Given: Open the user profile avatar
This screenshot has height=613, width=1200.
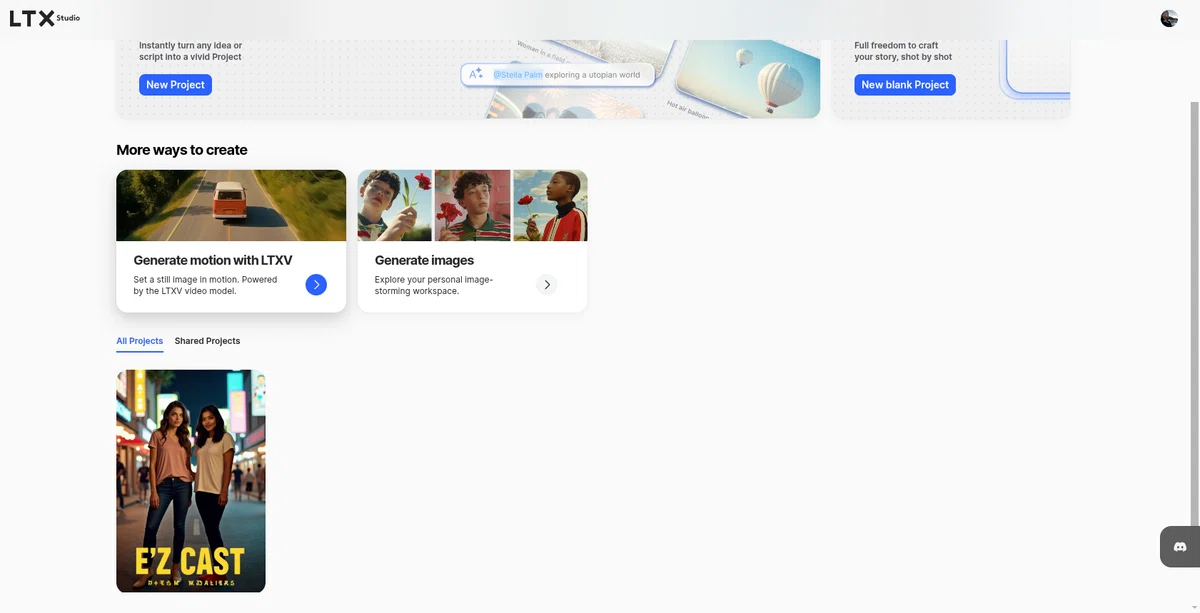Looking at the screenshot, I should pyautogui.click(x=1169, y=18).
